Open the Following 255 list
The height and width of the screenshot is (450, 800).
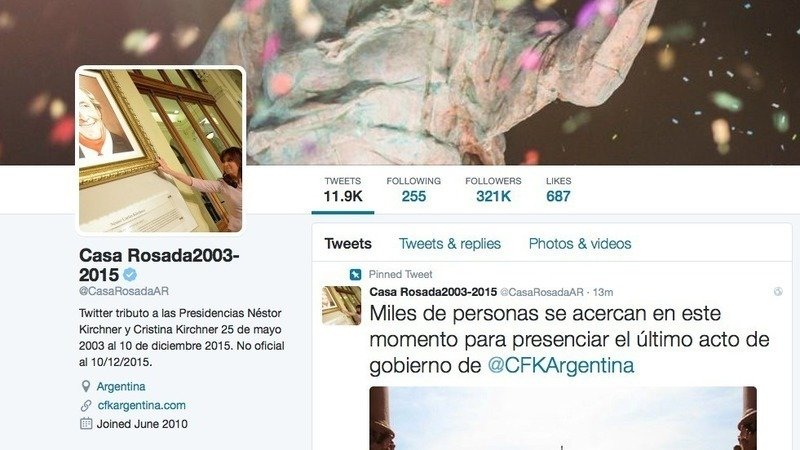[413, 190]
